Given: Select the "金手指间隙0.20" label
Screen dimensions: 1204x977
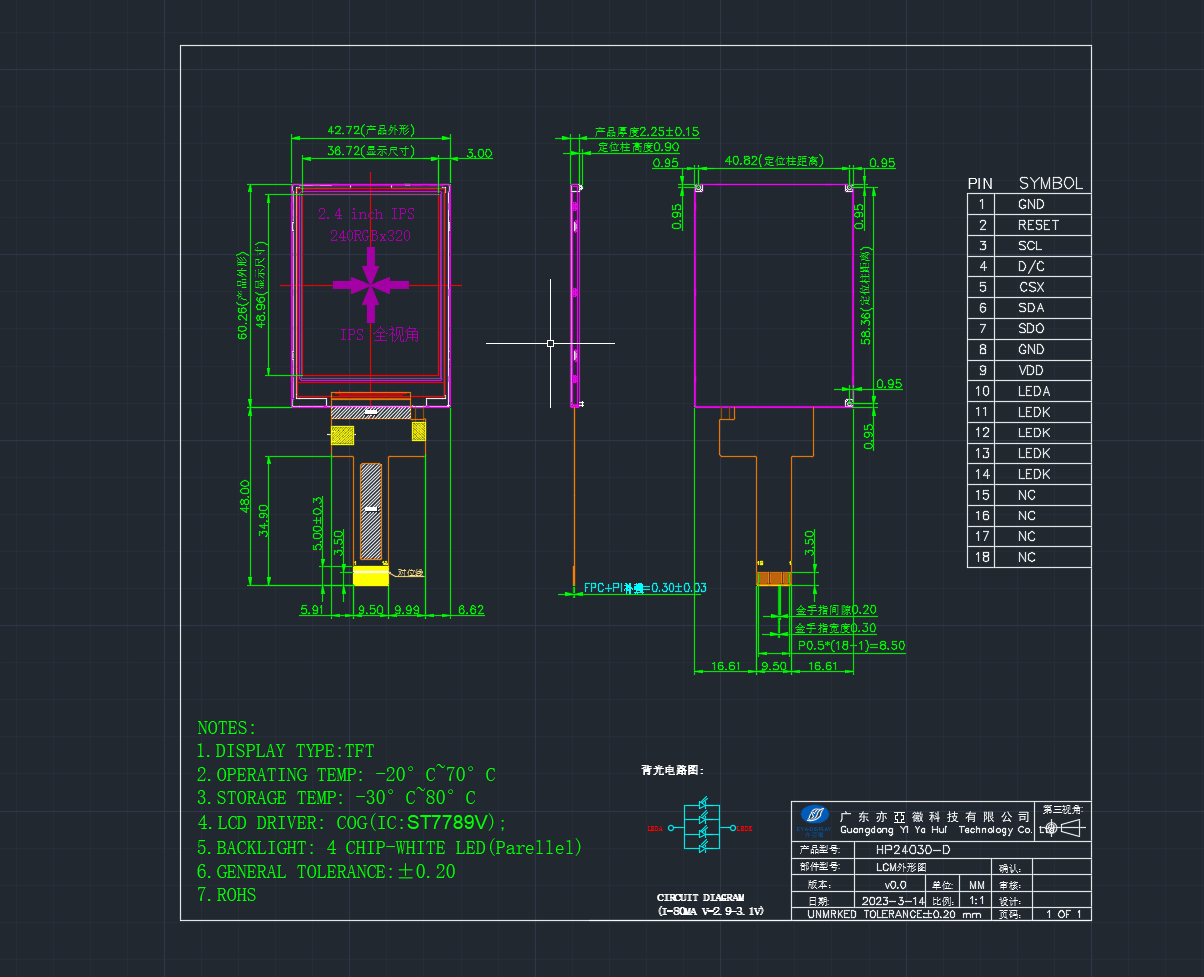Looking at the screenshot, I should 836,609.
